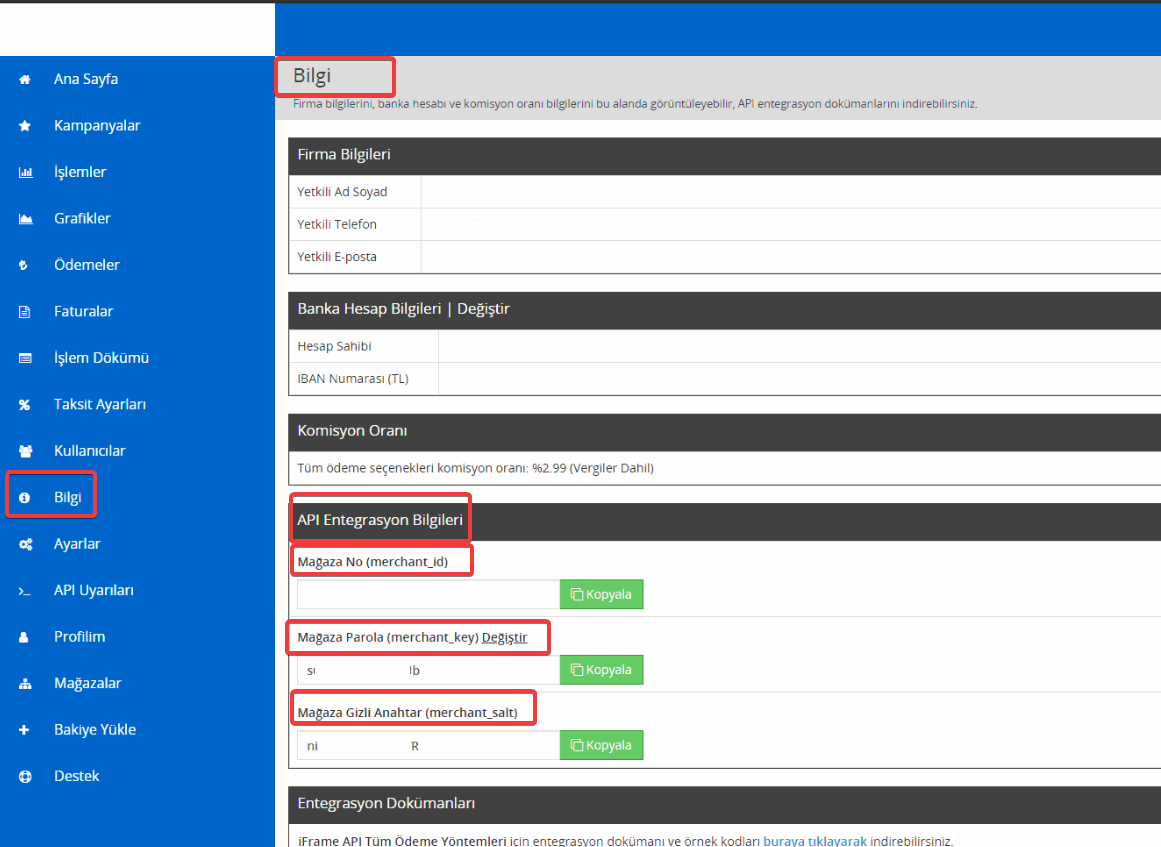Copy merchant_key using its Kopyala button
Viewport: 1161px width, 847px height.
[x=601, y=670]
